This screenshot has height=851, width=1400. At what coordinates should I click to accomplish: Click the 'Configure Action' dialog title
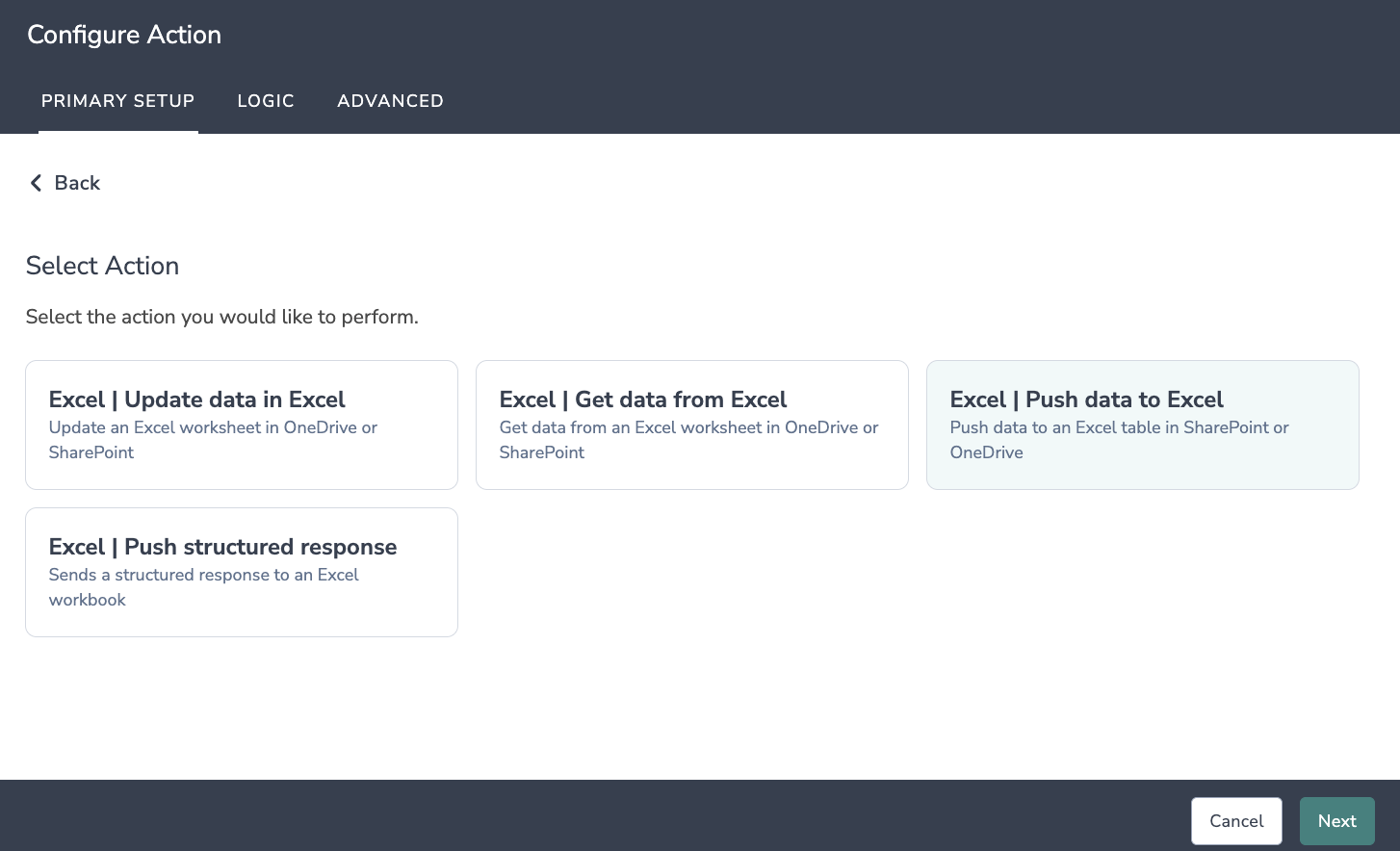pos(124,35)
